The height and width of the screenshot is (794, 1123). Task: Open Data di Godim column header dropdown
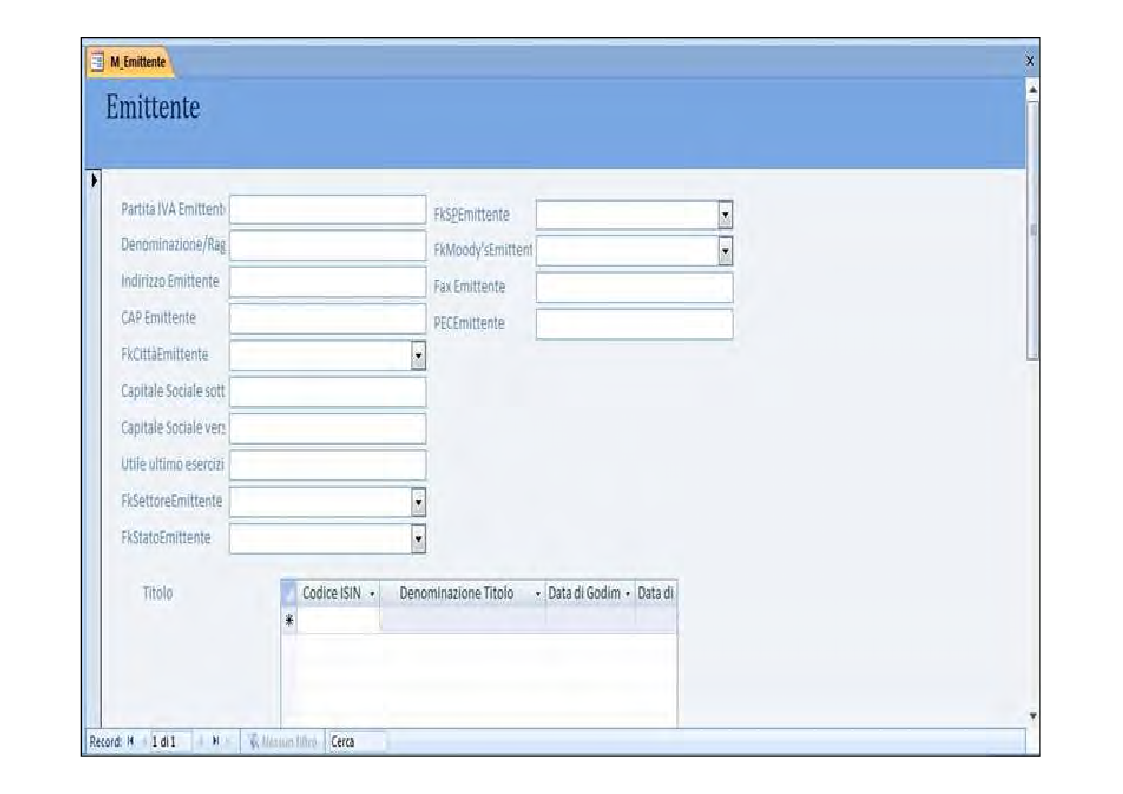click(627, 594)
